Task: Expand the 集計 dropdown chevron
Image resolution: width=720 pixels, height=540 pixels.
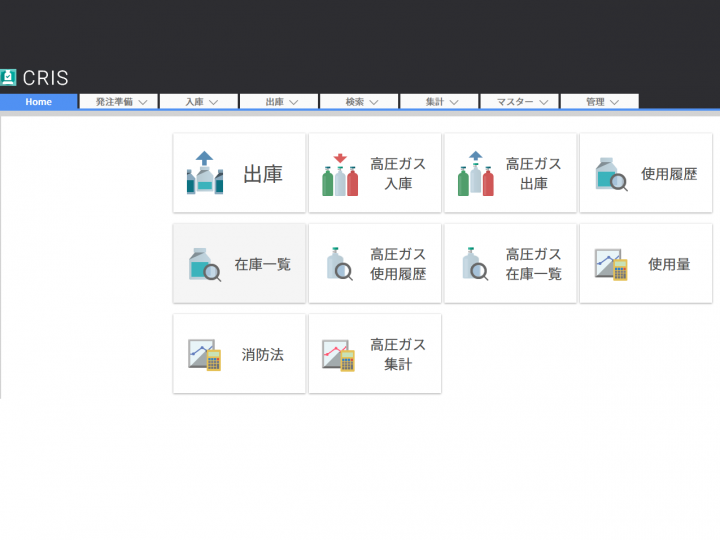Action: tap(454, 102)
